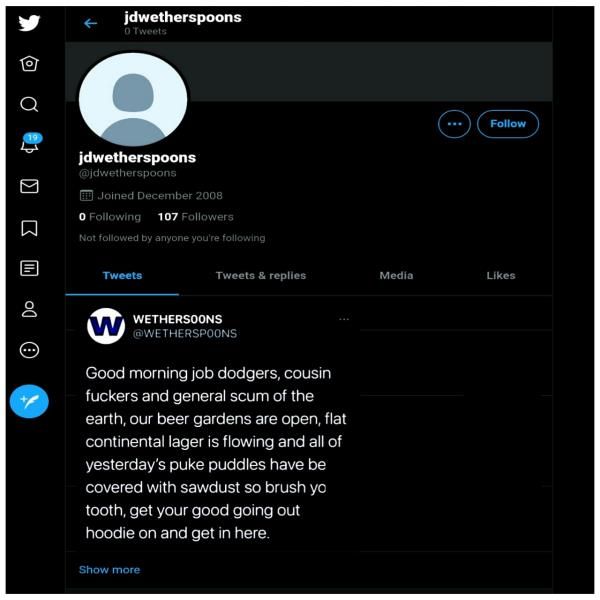600x600 pixels.
Task: Open the More circle icon in sidebar
Action: pyautogui.click(x=29, y=350)
